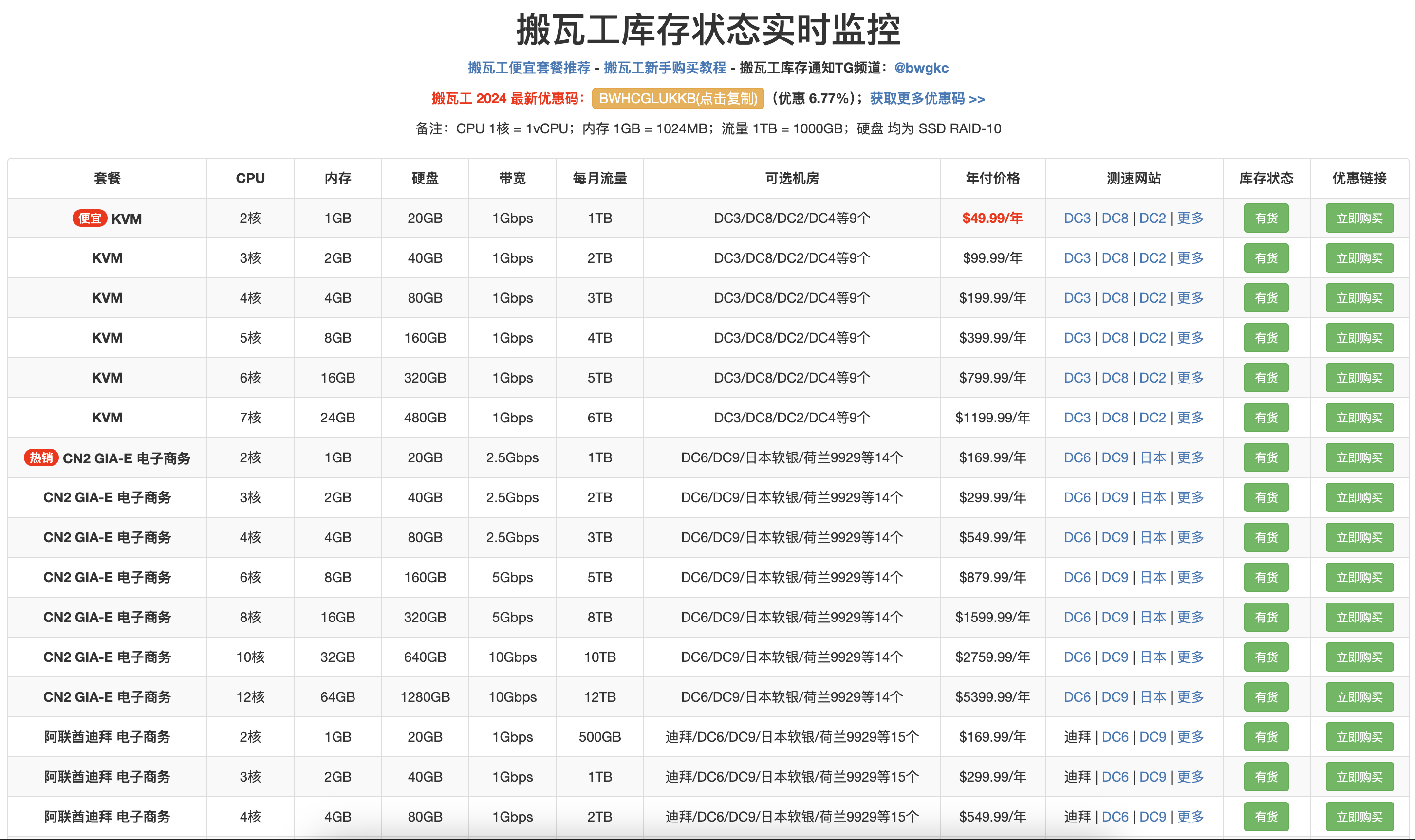Open 搬瓦工新手购买教程 link
Image resolution: width=1415 pixels, height=840 pixels.
click(x=665, y=68)
